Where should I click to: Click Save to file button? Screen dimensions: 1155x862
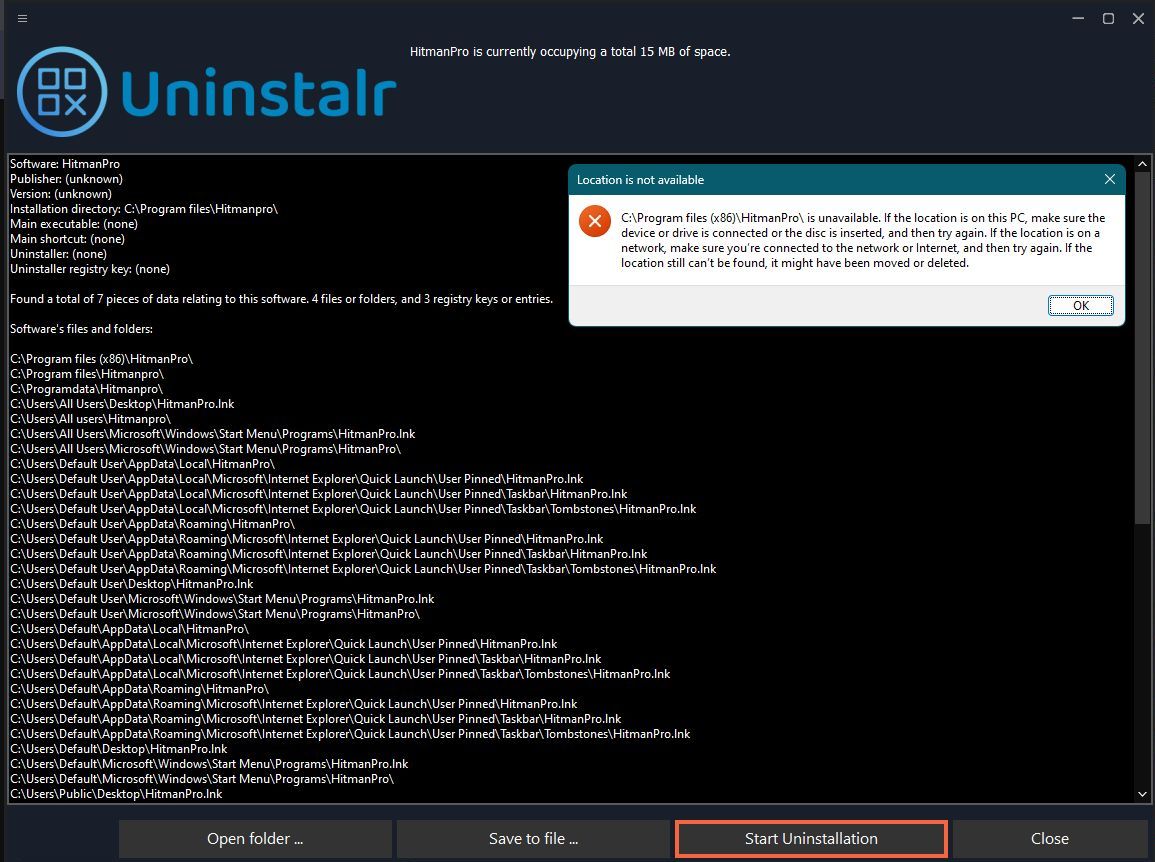click(533, 838)
